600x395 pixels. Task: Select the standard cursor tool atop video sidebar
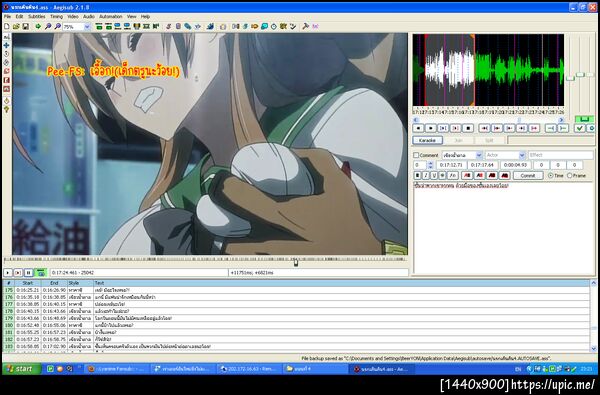[7, 37]
